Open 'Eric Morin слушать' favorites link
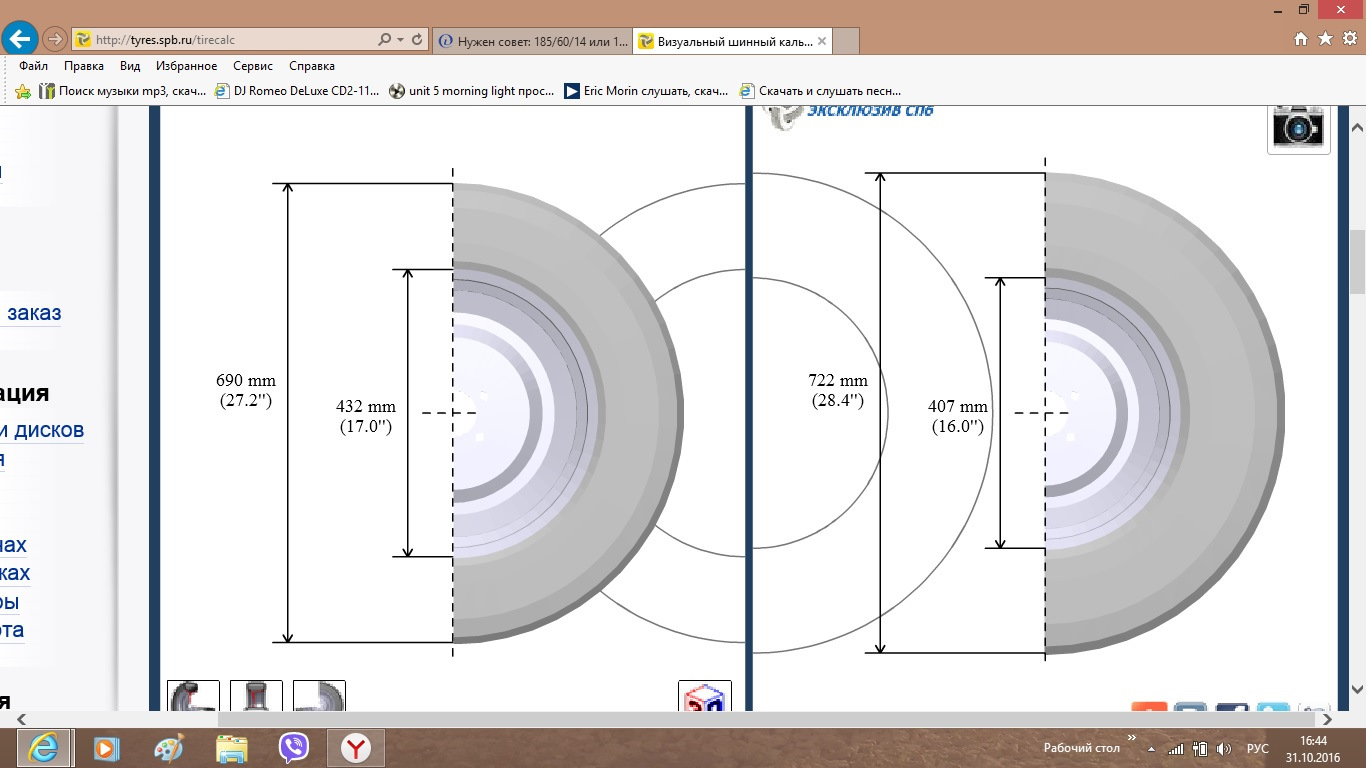 pyautogui.click(x=646, y=91)
